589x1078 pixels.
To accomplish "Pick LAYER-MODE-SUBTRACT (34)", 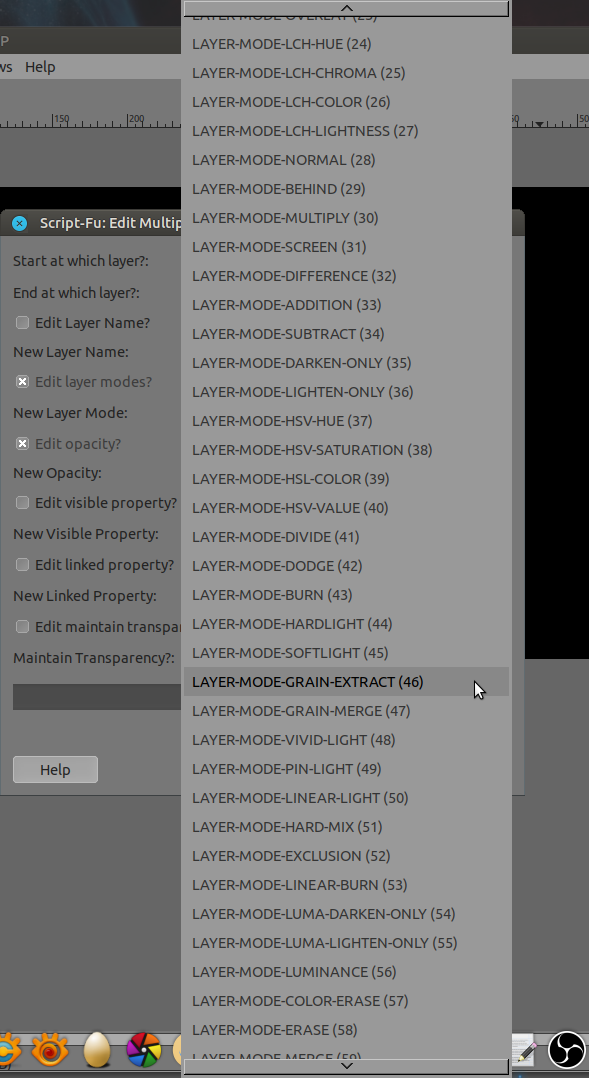I will point(346,333).
